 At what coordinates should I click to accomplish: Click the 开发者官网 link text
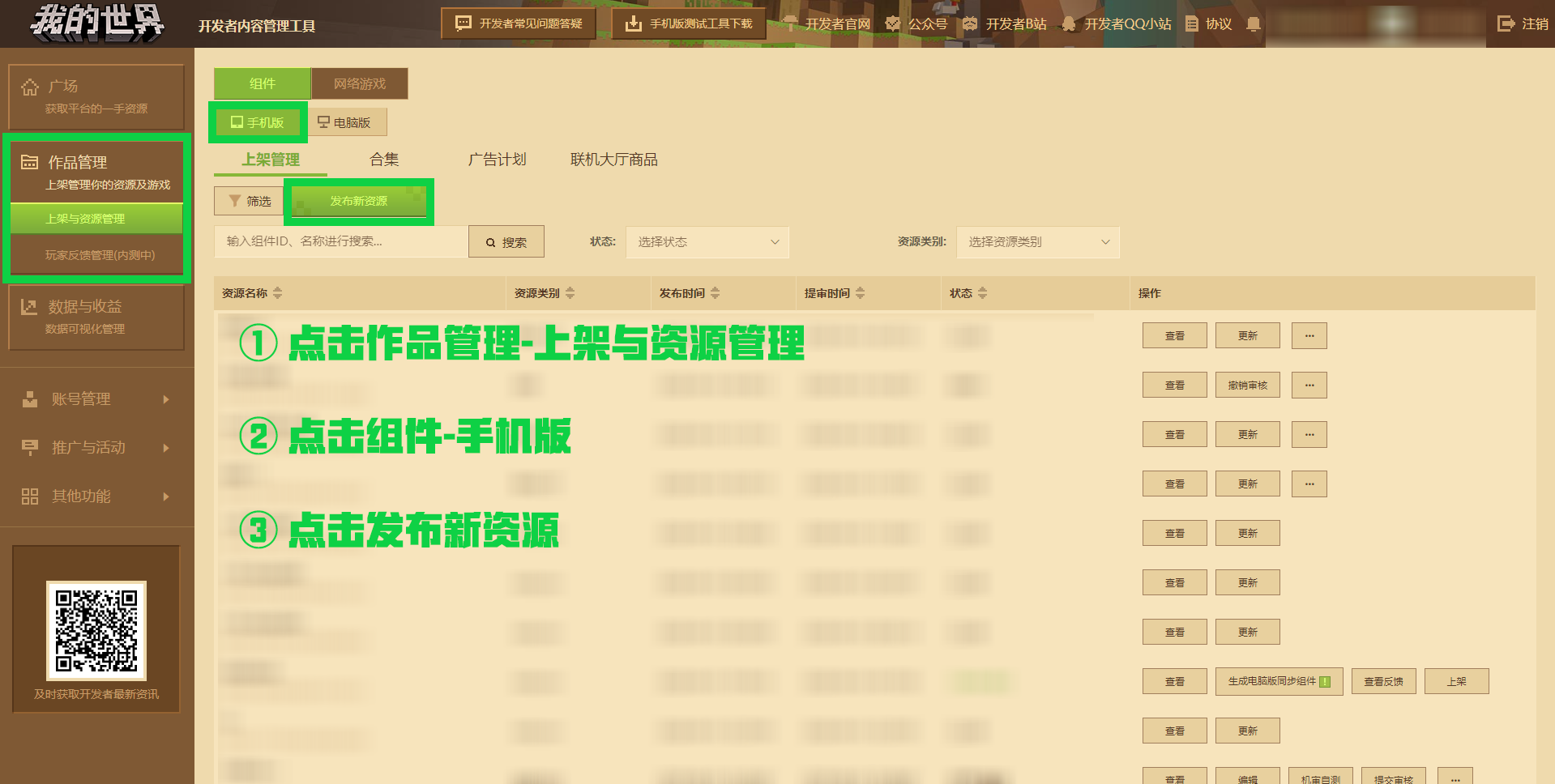[x=838, y=23]
